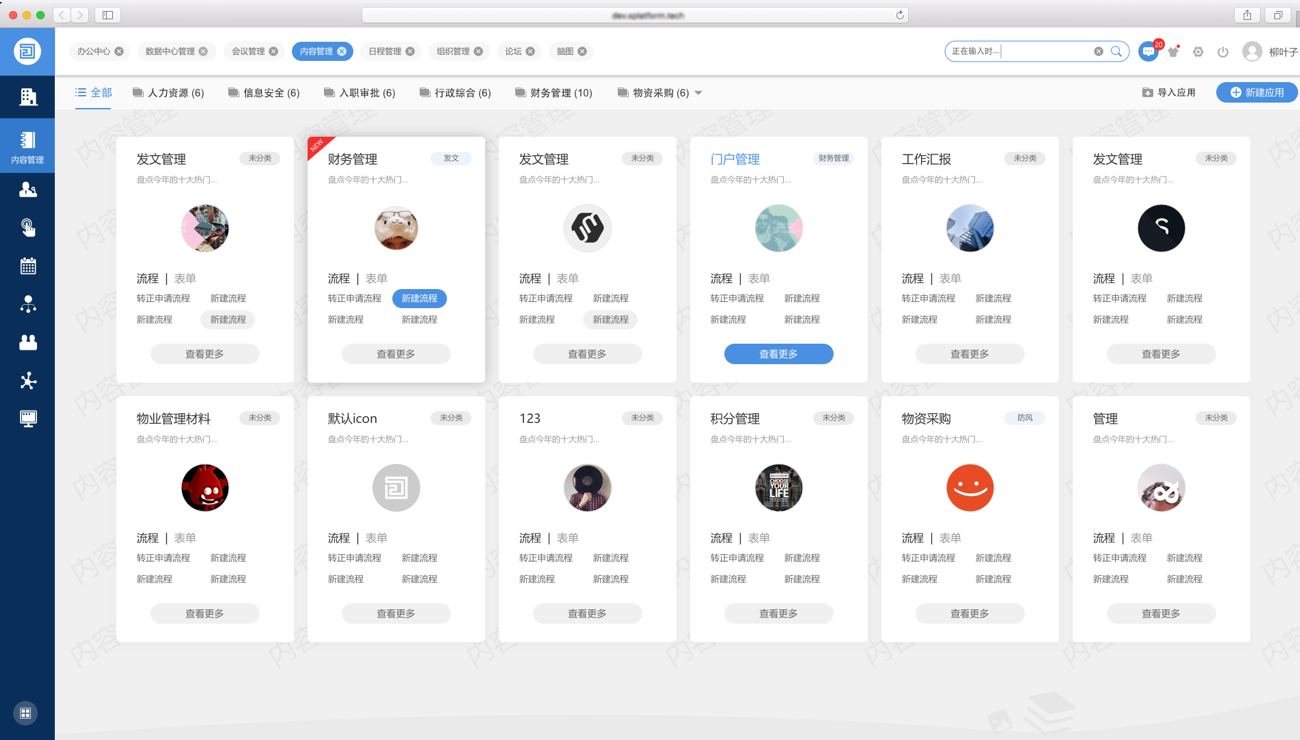Screen dimensions: 1300x740
Task: Click the monitor icon in the left sidebar
Action: tap(28, 419)
